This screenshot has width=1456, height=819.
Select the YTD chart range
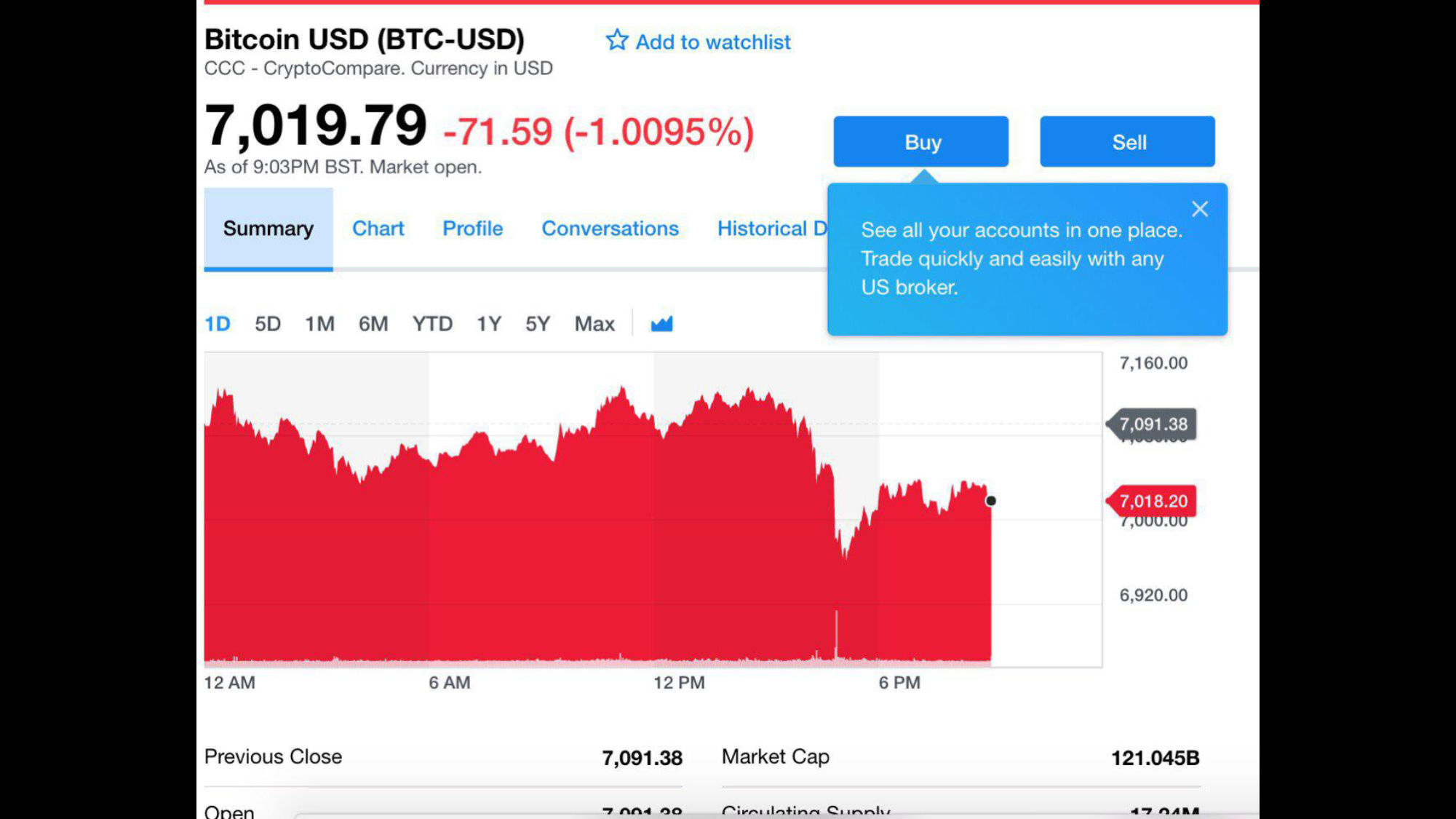click(432, 324)
